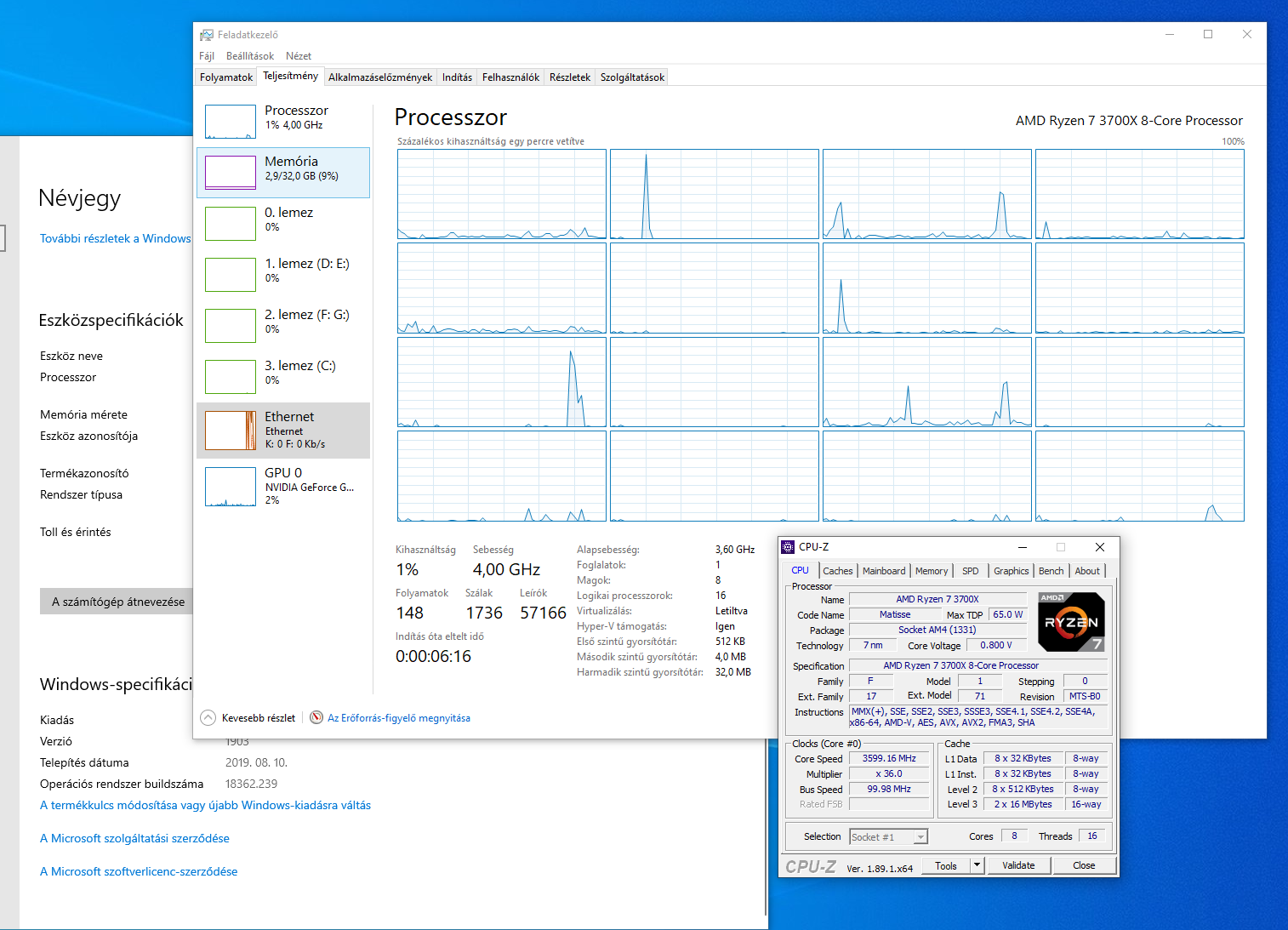
Task: Click the Task Manager title bar icon
Action: tap(207, 35)
